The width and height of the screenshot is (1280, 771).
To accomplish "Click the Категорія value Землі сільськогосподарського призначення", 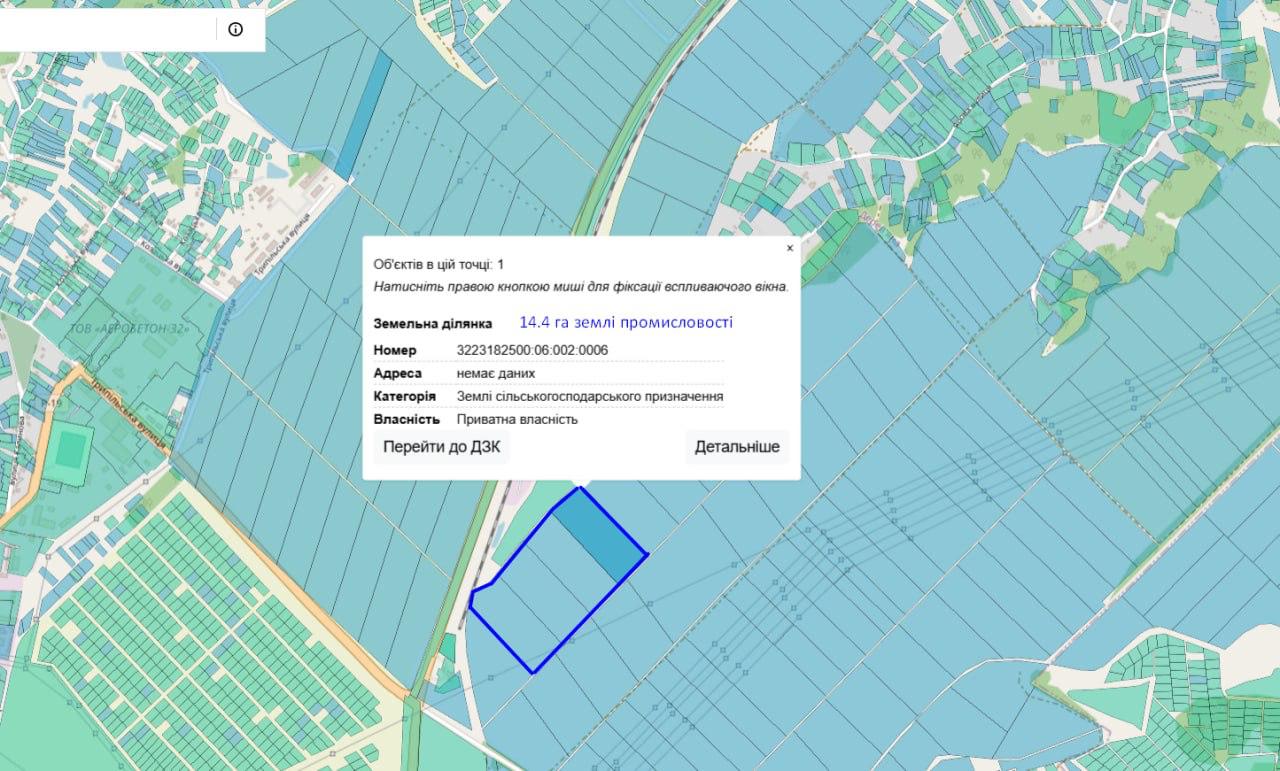I will 590,396.
